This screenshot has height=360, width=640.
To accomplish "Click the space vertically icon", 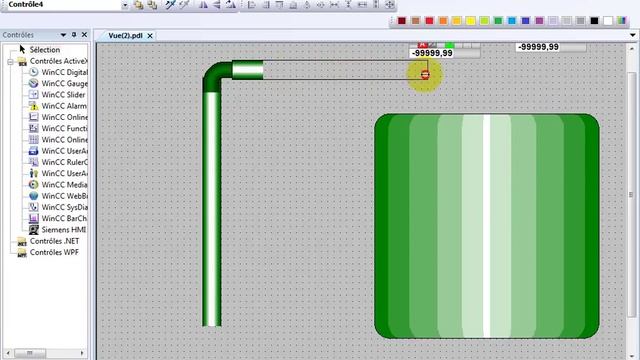I will click(x=348, y=5).
